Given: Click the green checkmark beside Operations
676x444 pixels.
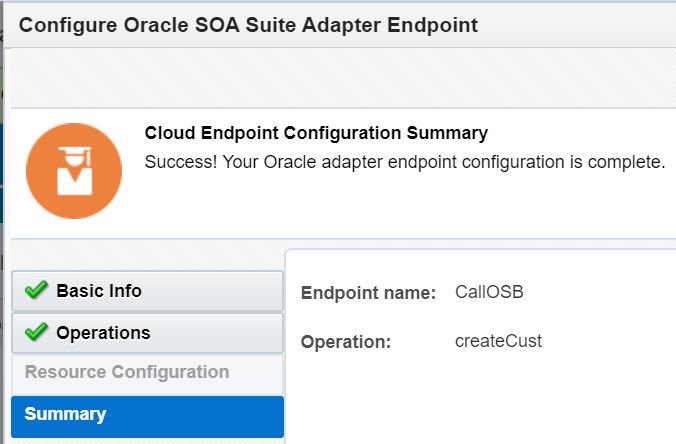Looking at the screenshot, I should (37, 333).
